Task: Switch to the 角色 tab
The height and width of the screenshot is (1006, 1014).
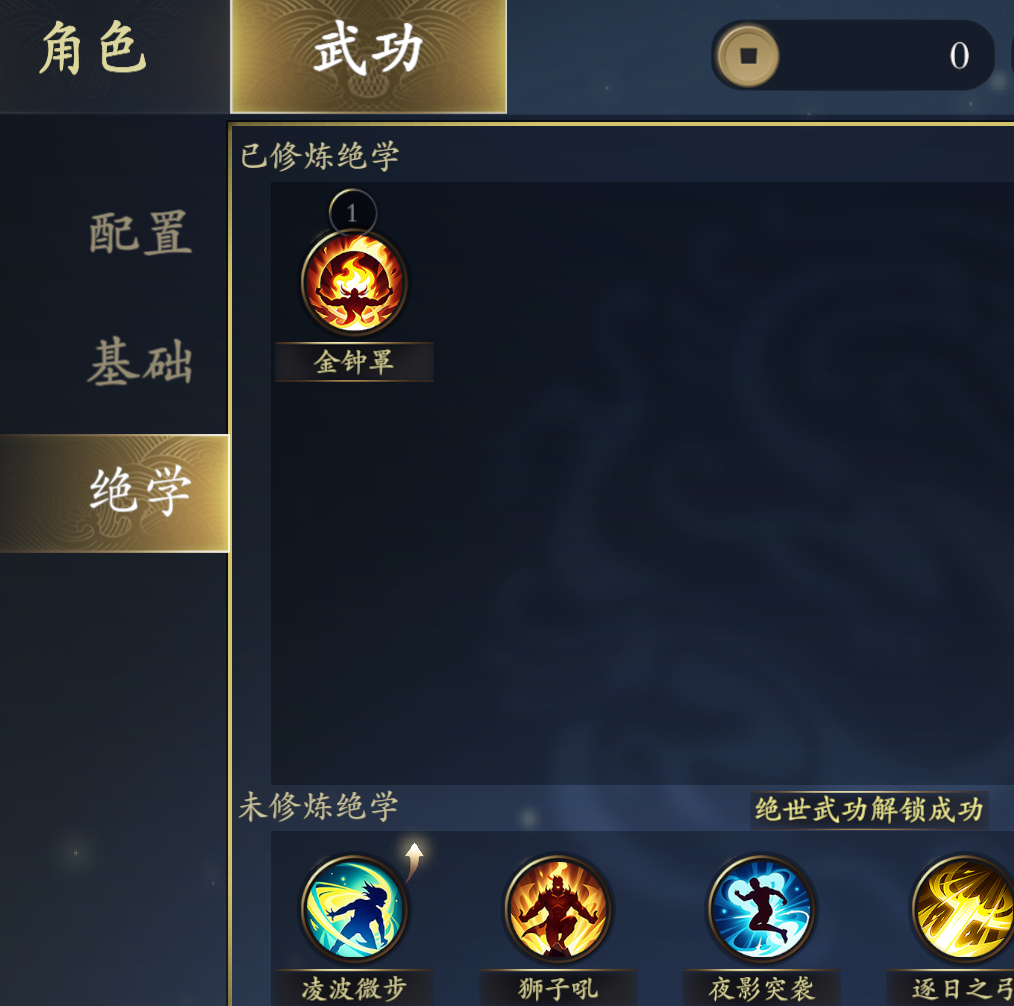Action: (94, 49)
